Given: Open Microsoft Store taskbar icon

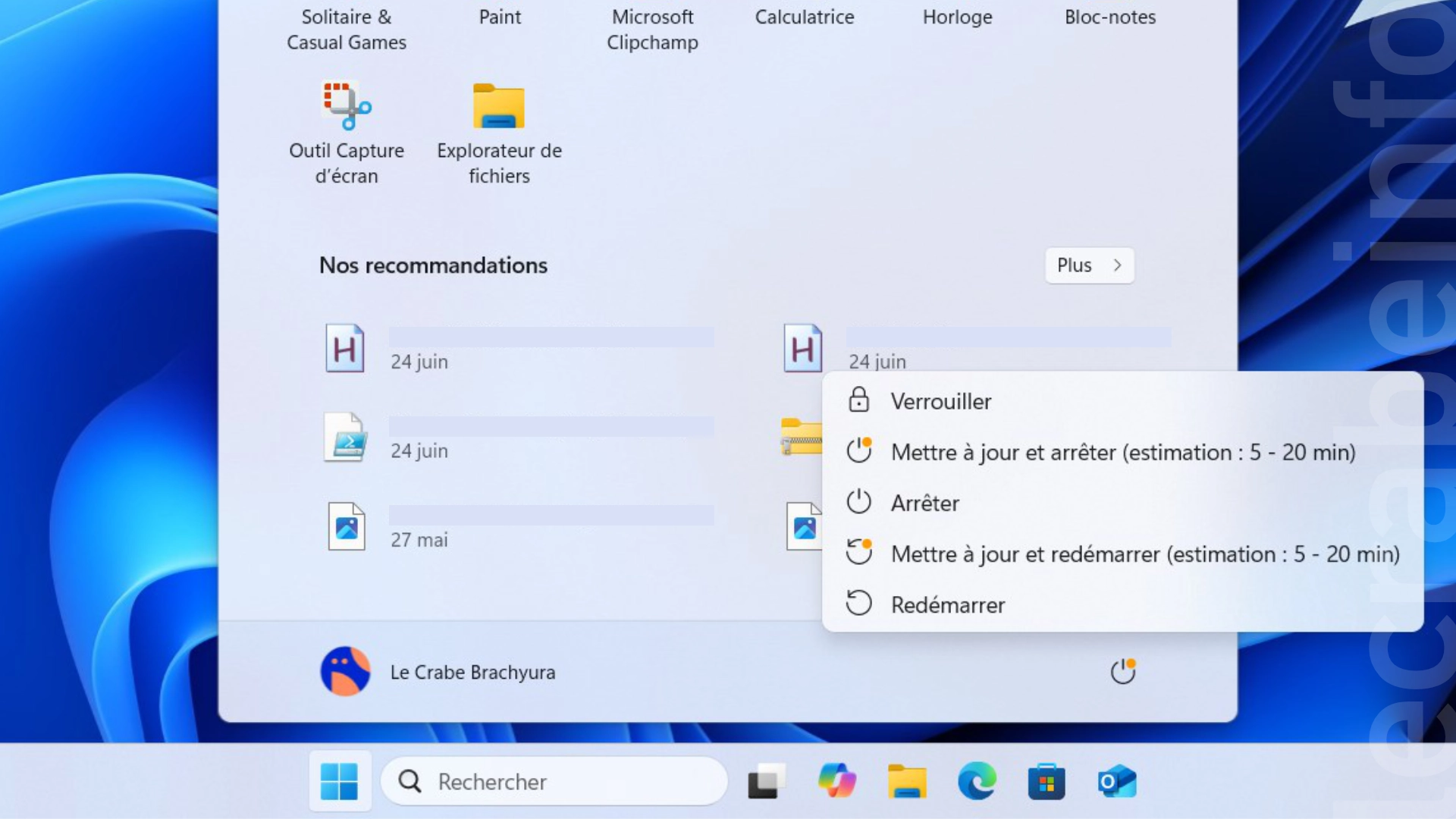Looking at the screenshot, I should (x=1046, y=781).
